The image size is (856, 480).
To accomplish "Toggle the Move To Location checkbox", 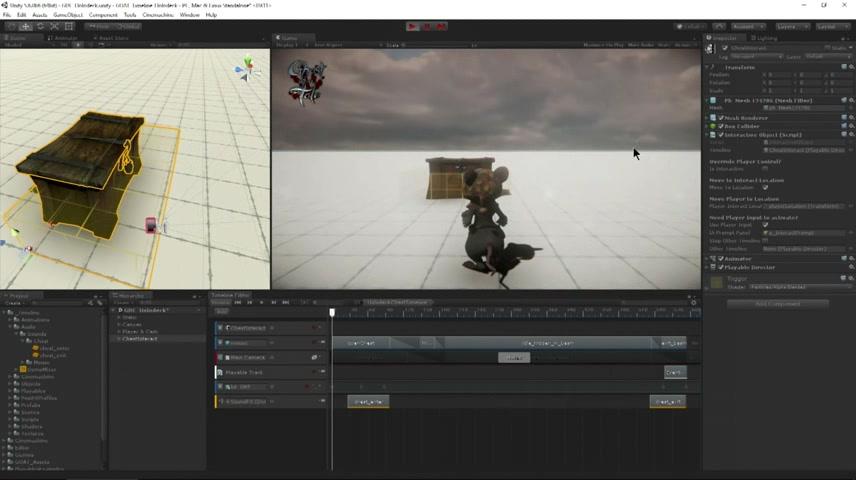I will 765,187.
